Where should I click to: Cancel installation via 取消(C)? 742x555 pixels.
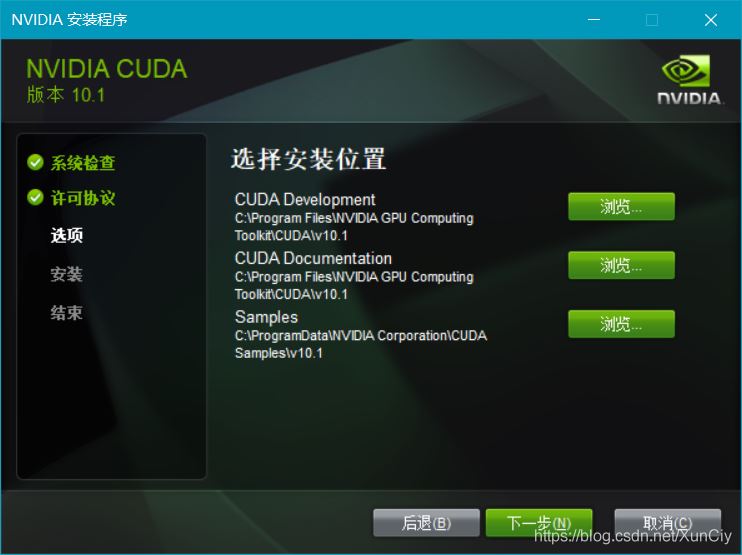[x=667, y=523]
